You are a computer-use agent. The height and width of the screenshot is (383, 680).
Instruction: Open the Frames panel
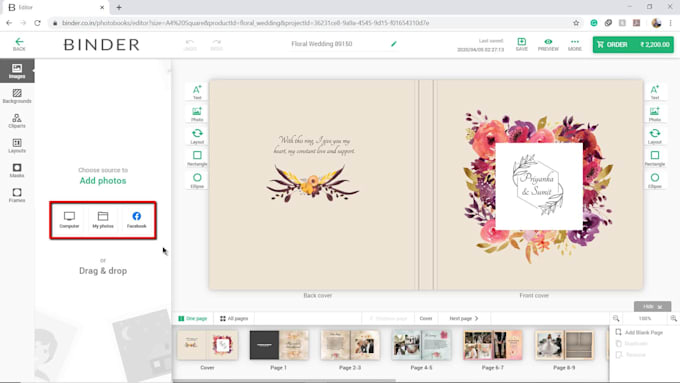pos(17,195)
